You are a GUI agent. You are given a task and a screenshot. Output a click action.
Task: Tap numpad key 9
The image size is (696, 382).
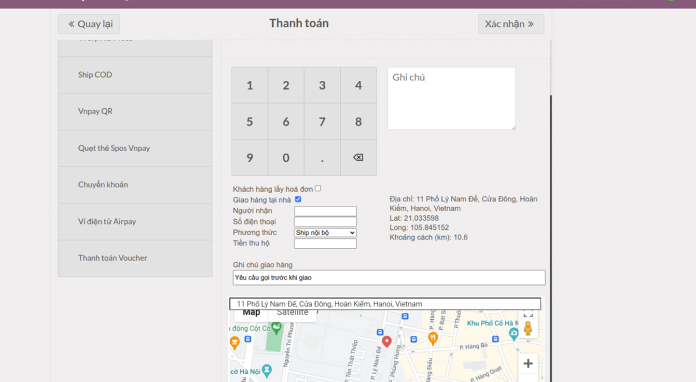click(x=249, y=158)
